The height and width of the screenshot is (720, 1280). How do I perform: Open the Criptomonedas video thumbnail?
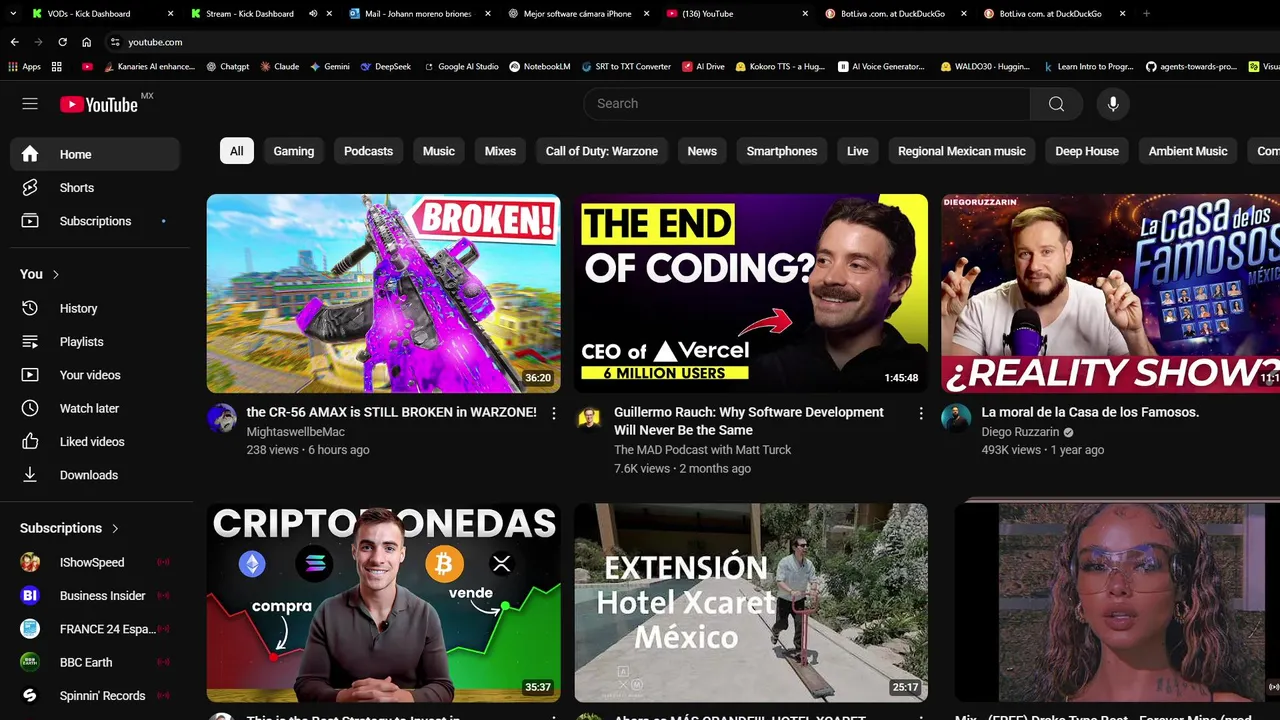tap(384, 602)
